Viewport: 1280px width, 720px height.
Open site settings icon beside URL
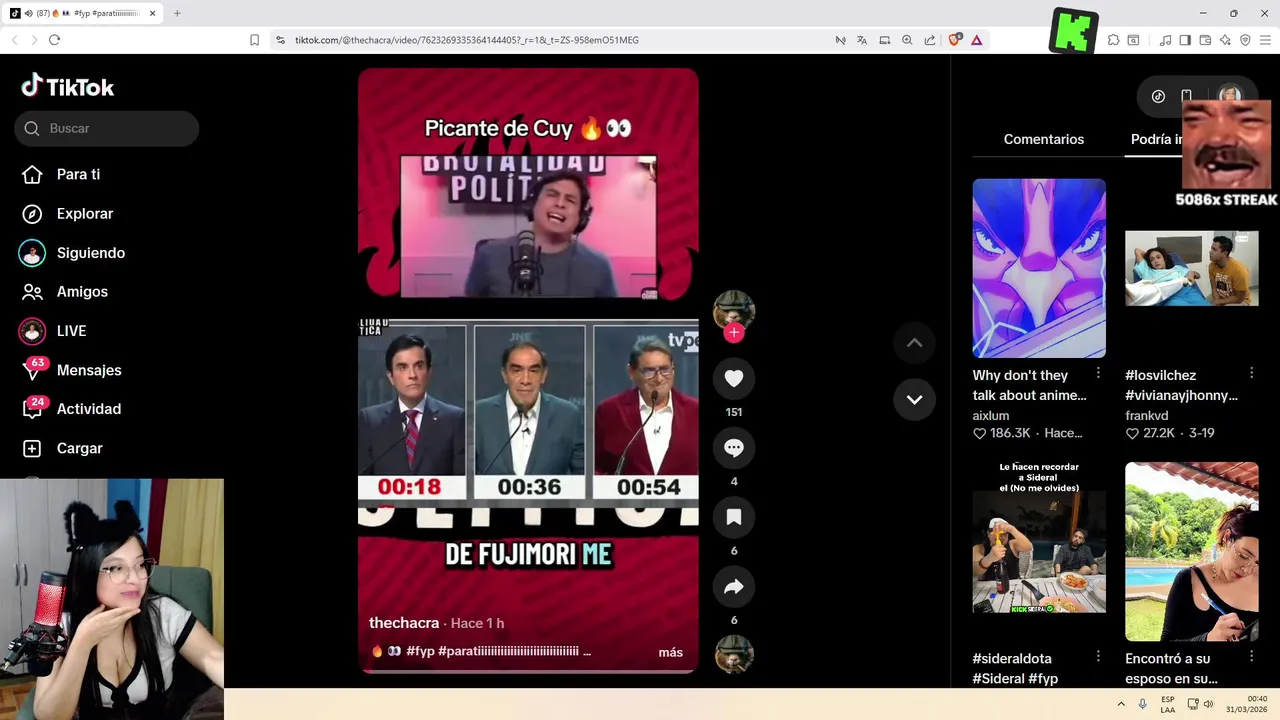pyautogui.click(x=280, y=40)
